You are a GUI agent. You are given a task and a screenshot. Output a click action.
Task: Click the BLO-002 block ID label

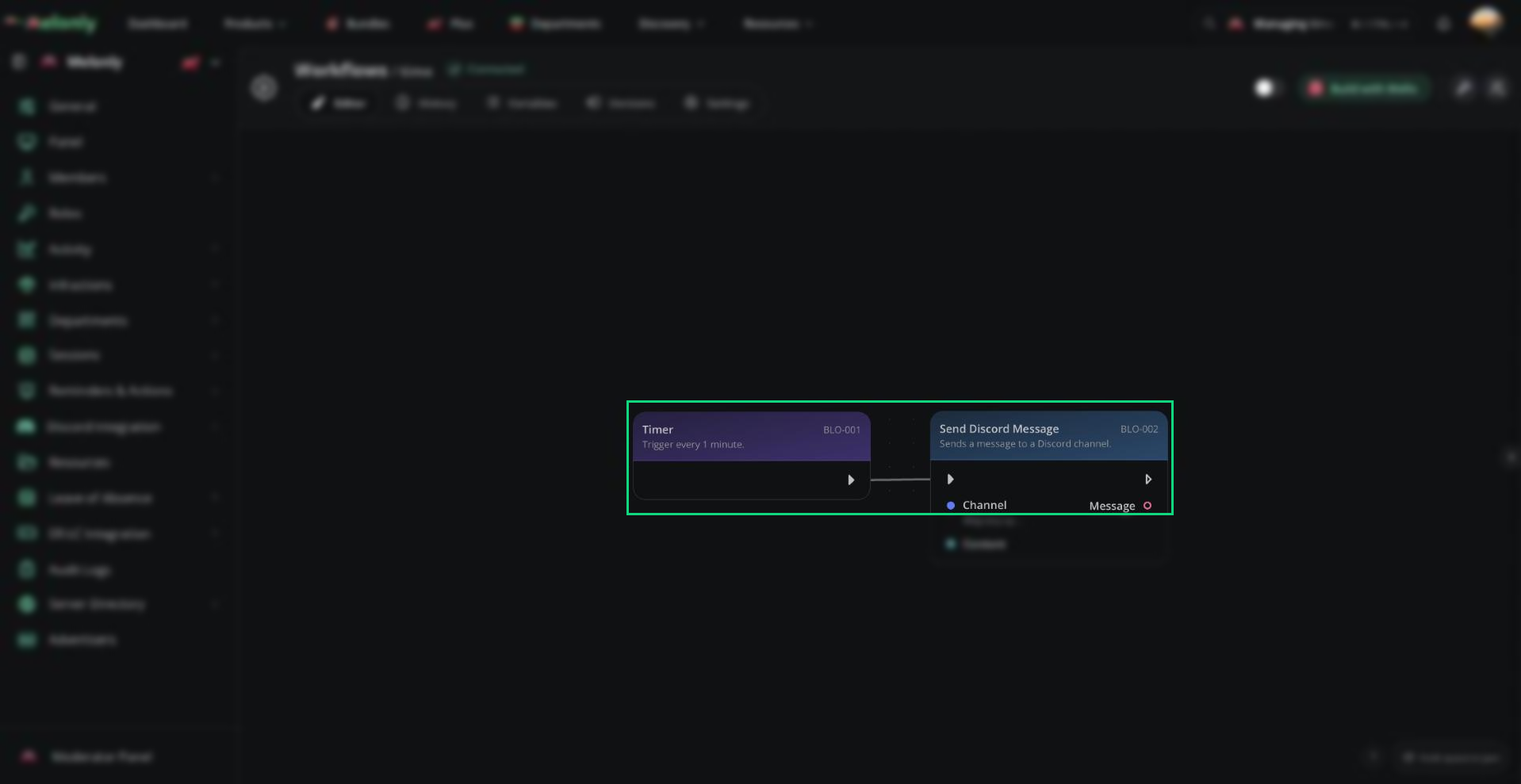point(1139,429)
